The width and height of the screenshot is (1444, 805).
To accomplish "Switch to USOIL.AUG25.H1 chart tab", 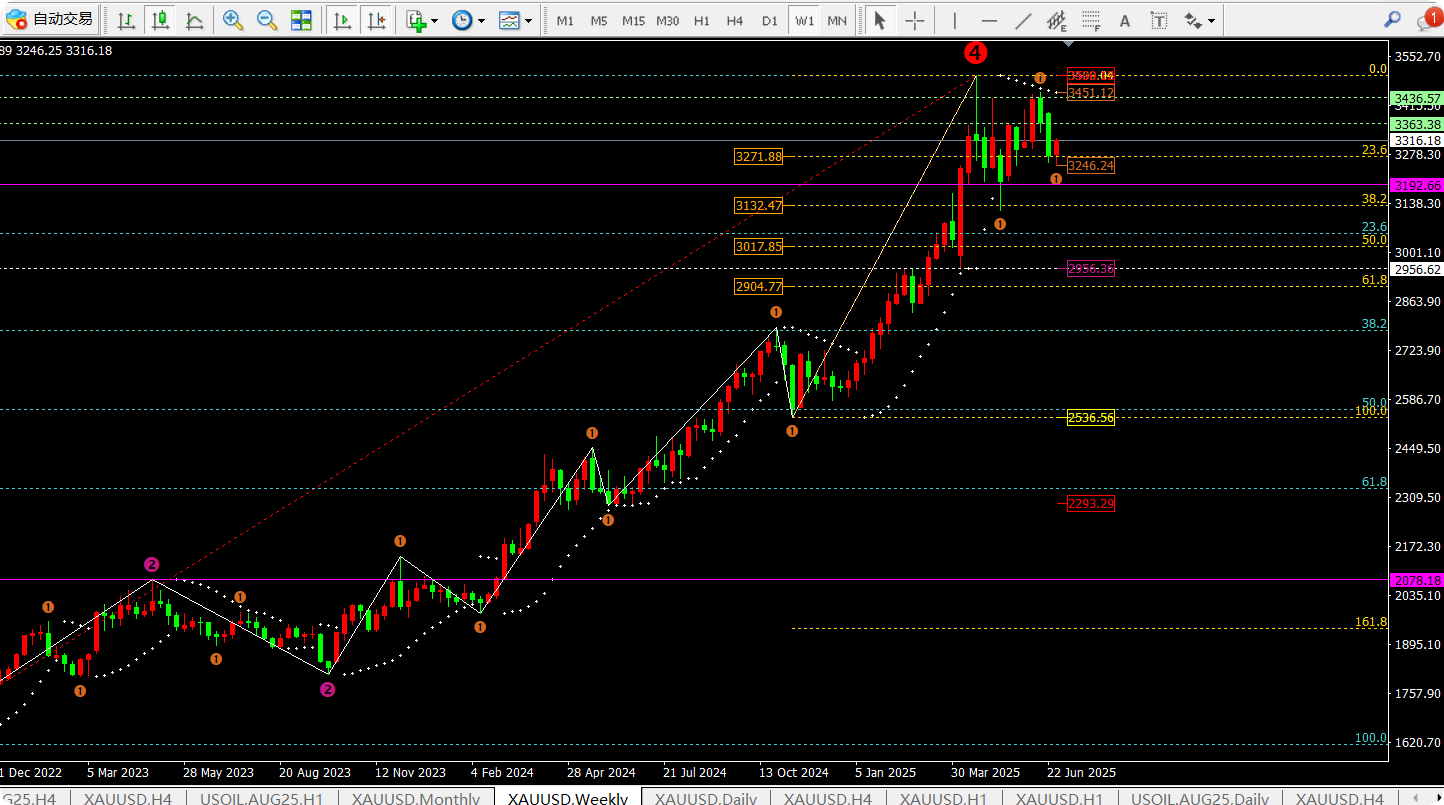I will pos(262,798).
